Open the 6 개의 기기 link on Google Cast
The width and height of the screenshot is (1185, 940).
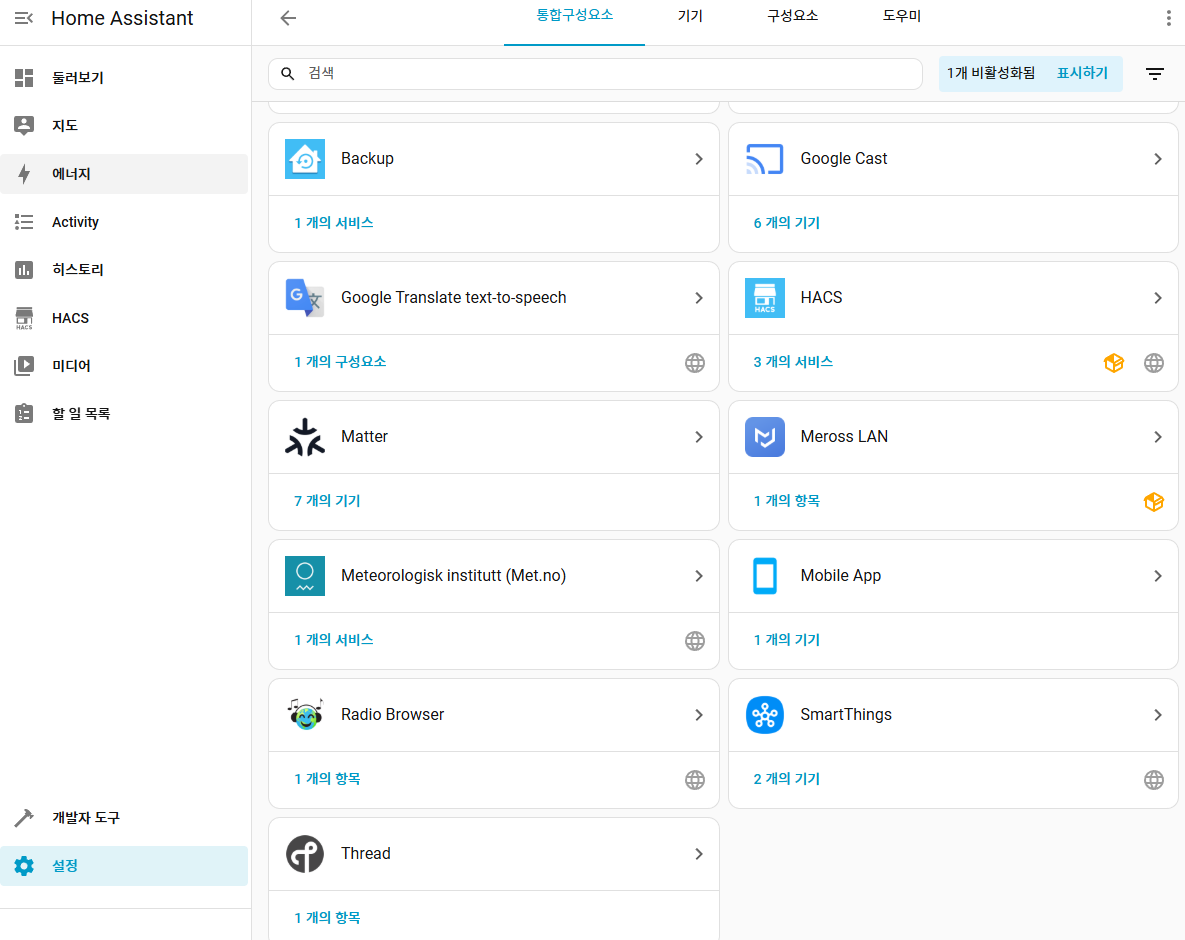click(x=787, y=223)
